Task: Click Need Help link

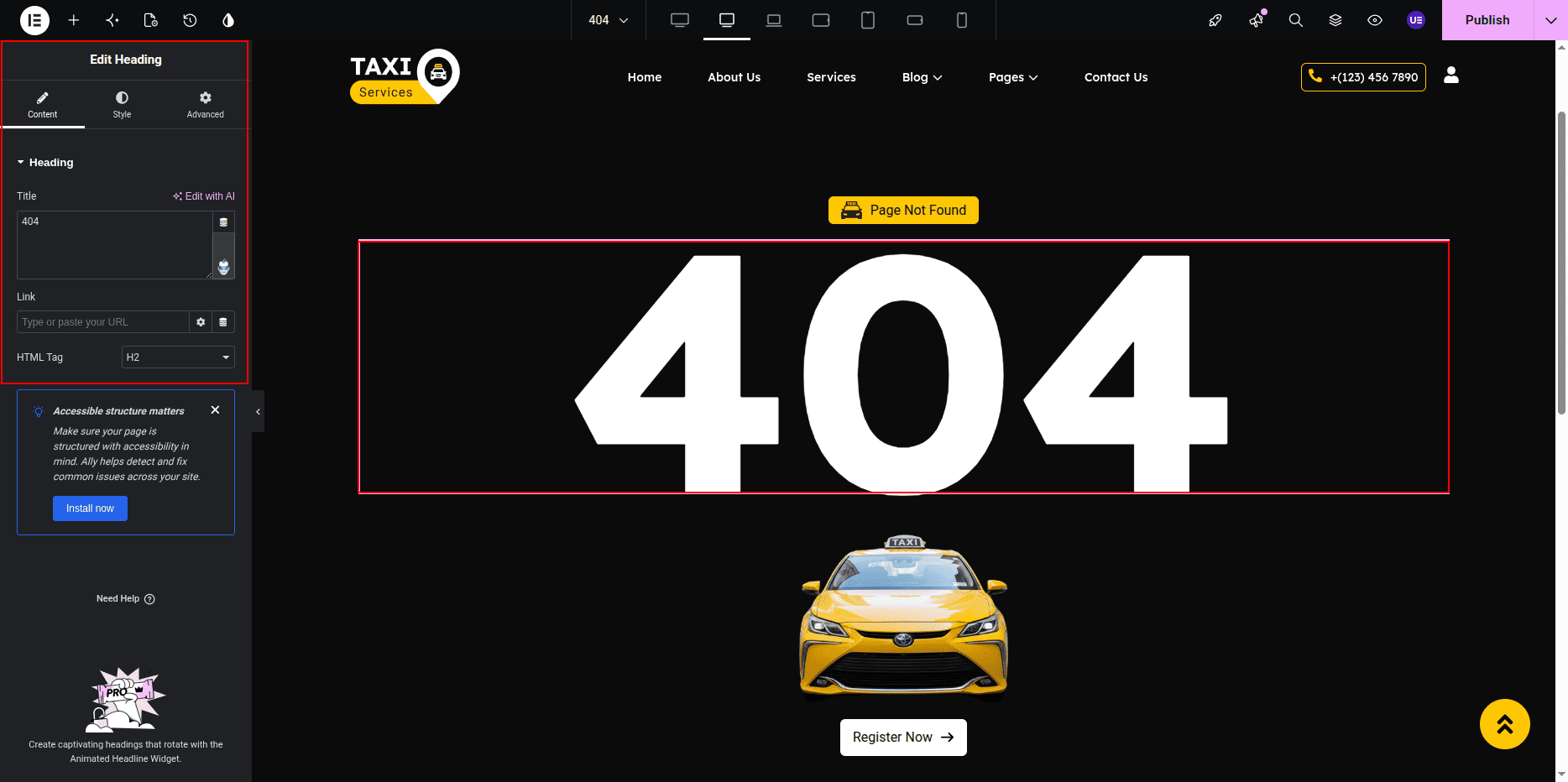Action: (x=126, y=599)
